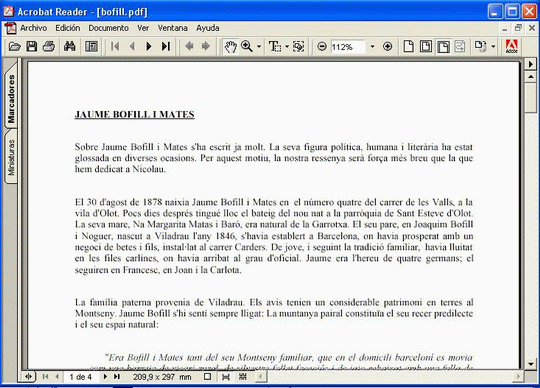This screenshot has height=388, width=540.
Task: Expand the Text Select tool dropdown
Action: [287, 46]
